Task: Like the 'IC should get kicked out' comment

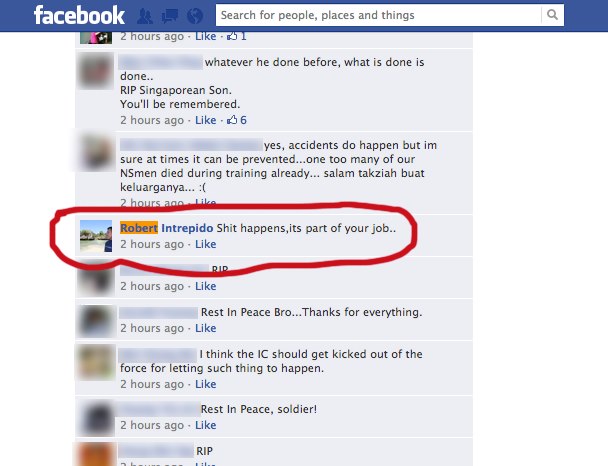Action: pos(206,384)
